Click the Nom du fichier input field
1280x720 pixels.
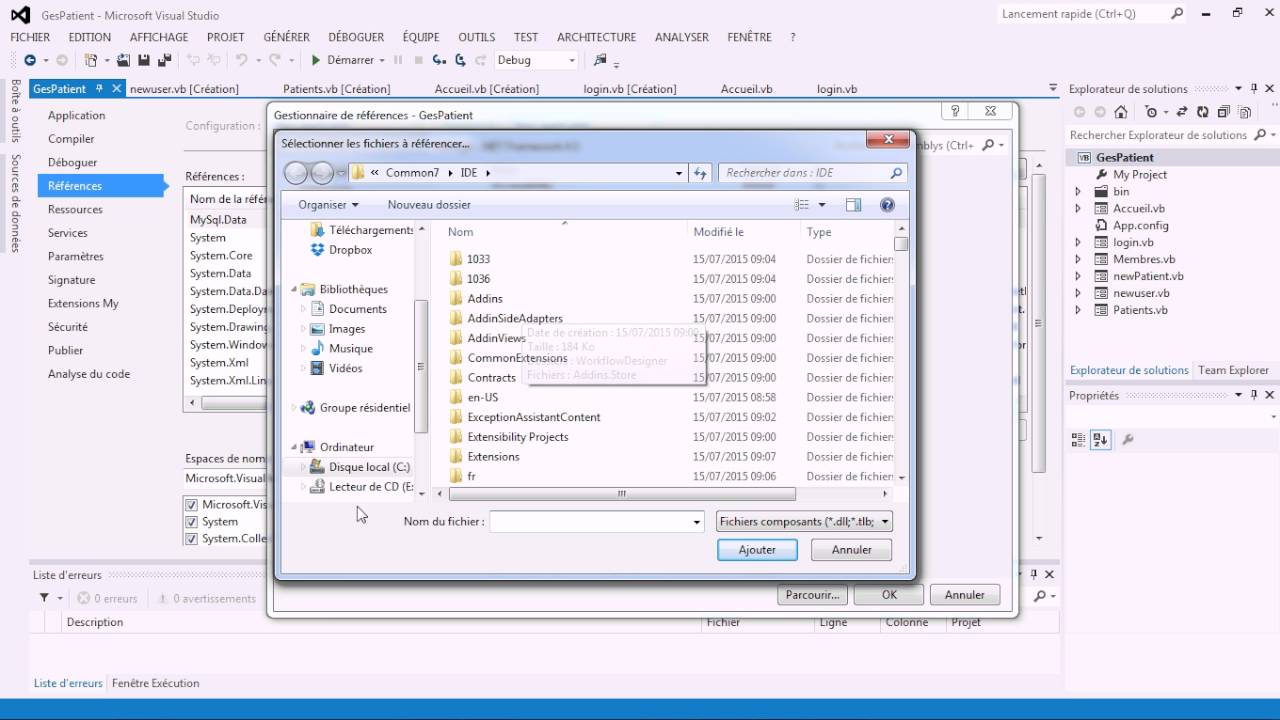[589, 522]
